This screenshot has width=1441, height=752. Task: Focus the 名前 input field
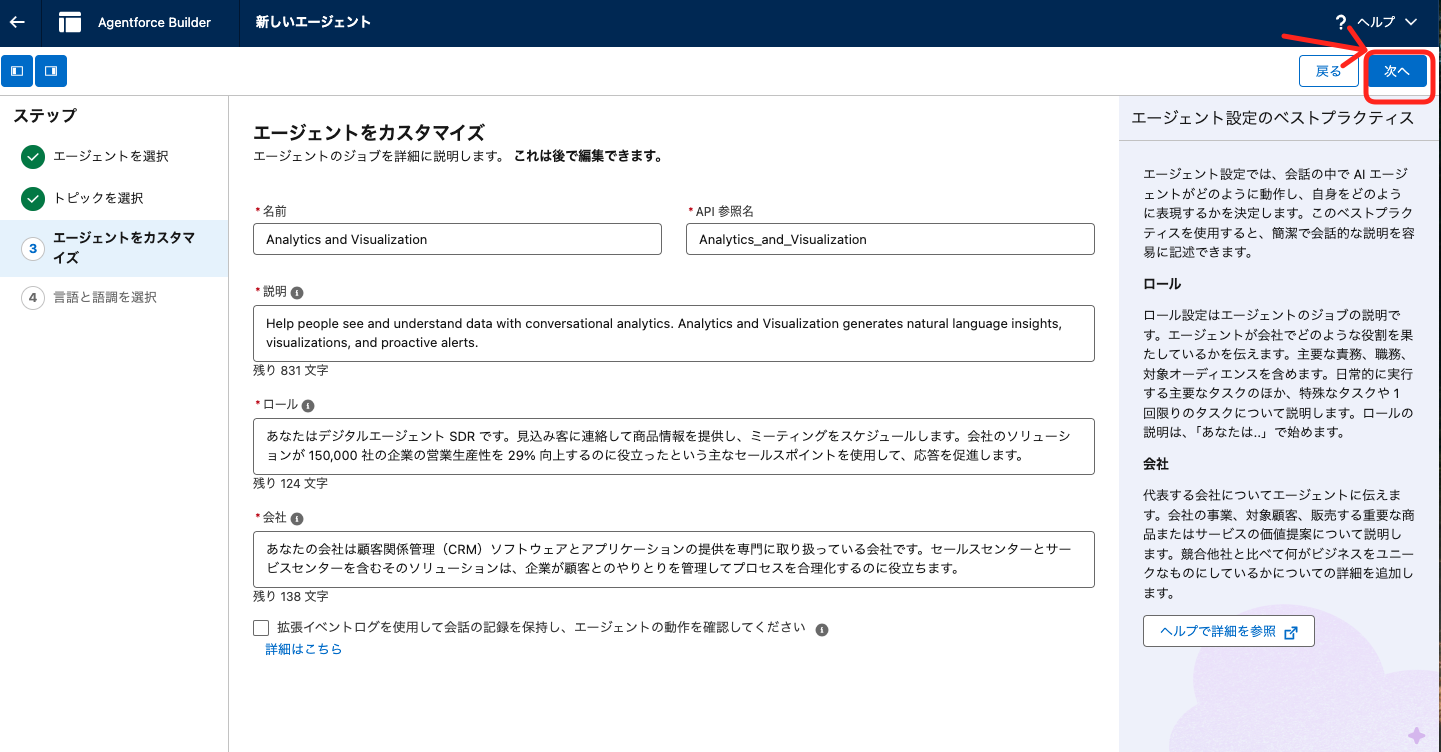tap(458, 239)
